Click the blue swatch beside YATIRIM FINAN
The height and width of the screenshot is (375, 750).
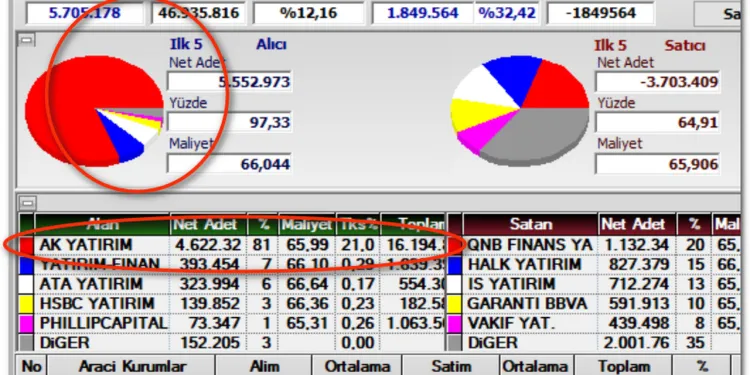(x=26, y=265)
